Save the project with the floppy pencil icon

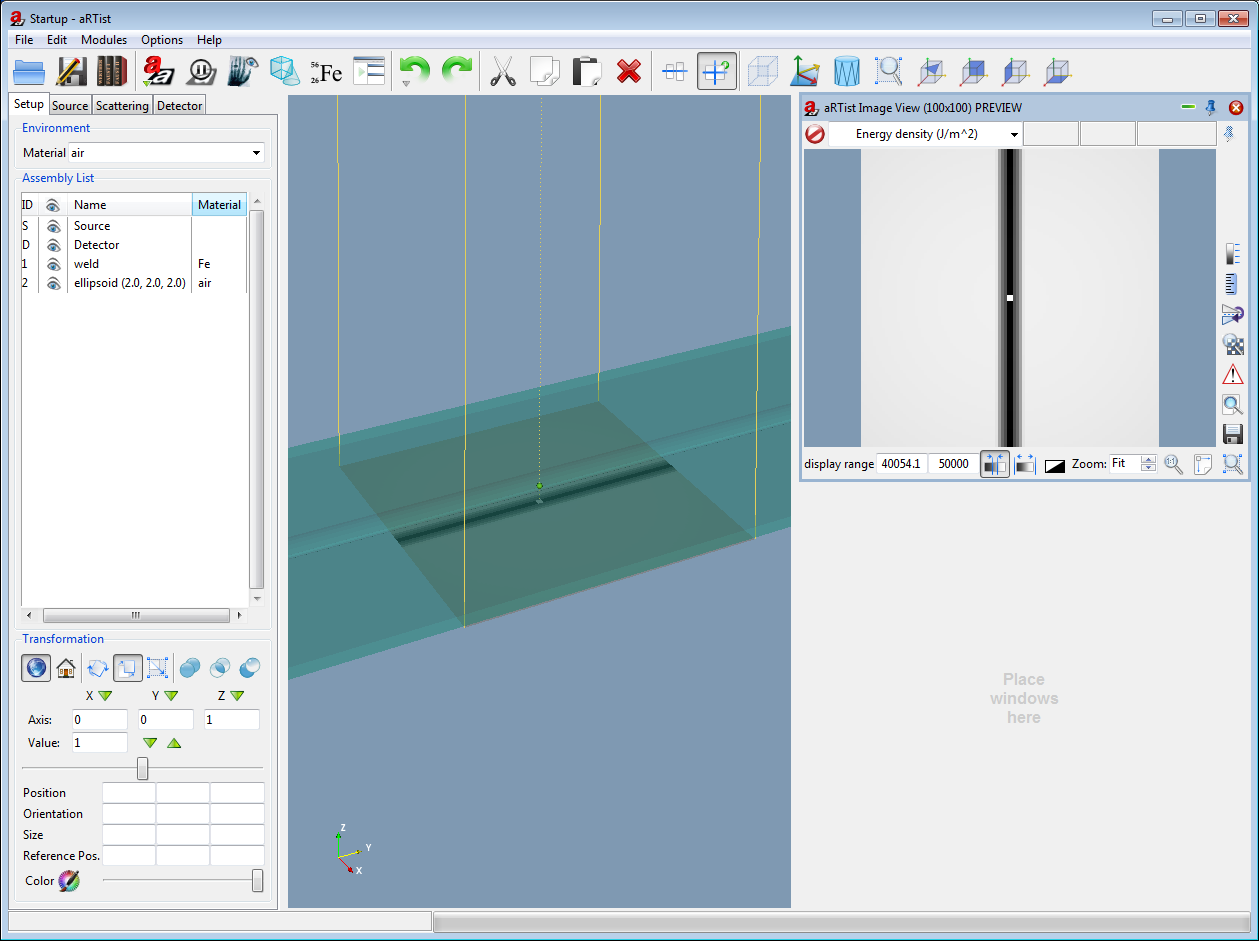71,72
